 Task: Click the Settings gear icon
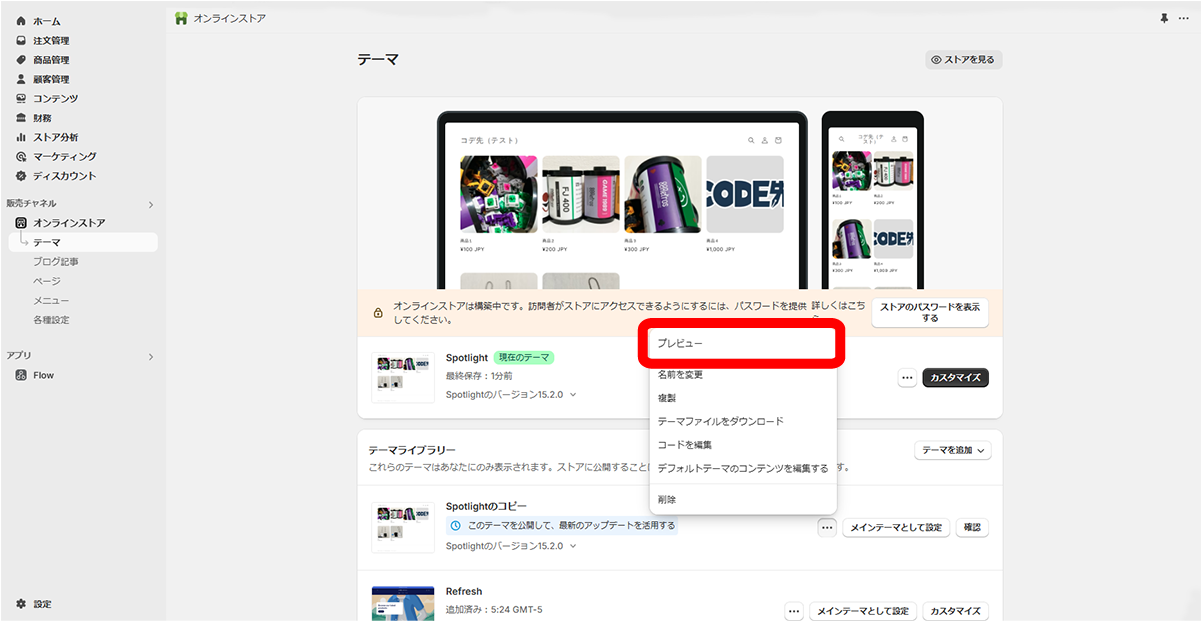coord(21,604)
